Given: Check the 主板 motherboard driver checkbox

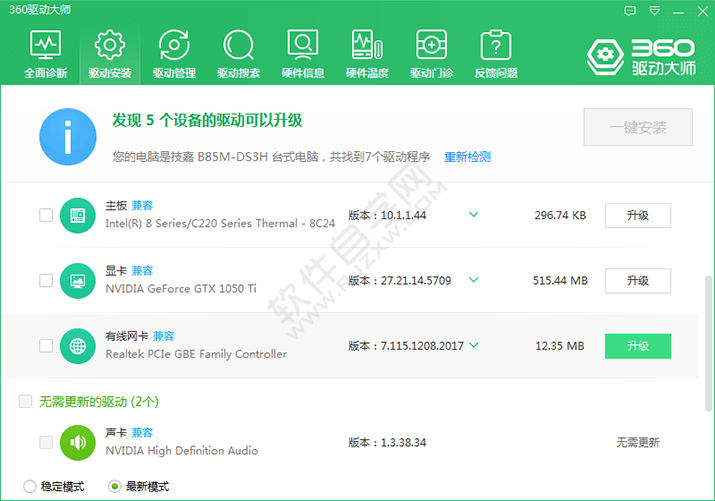Looking at the screenshot, I should point(46,215).
